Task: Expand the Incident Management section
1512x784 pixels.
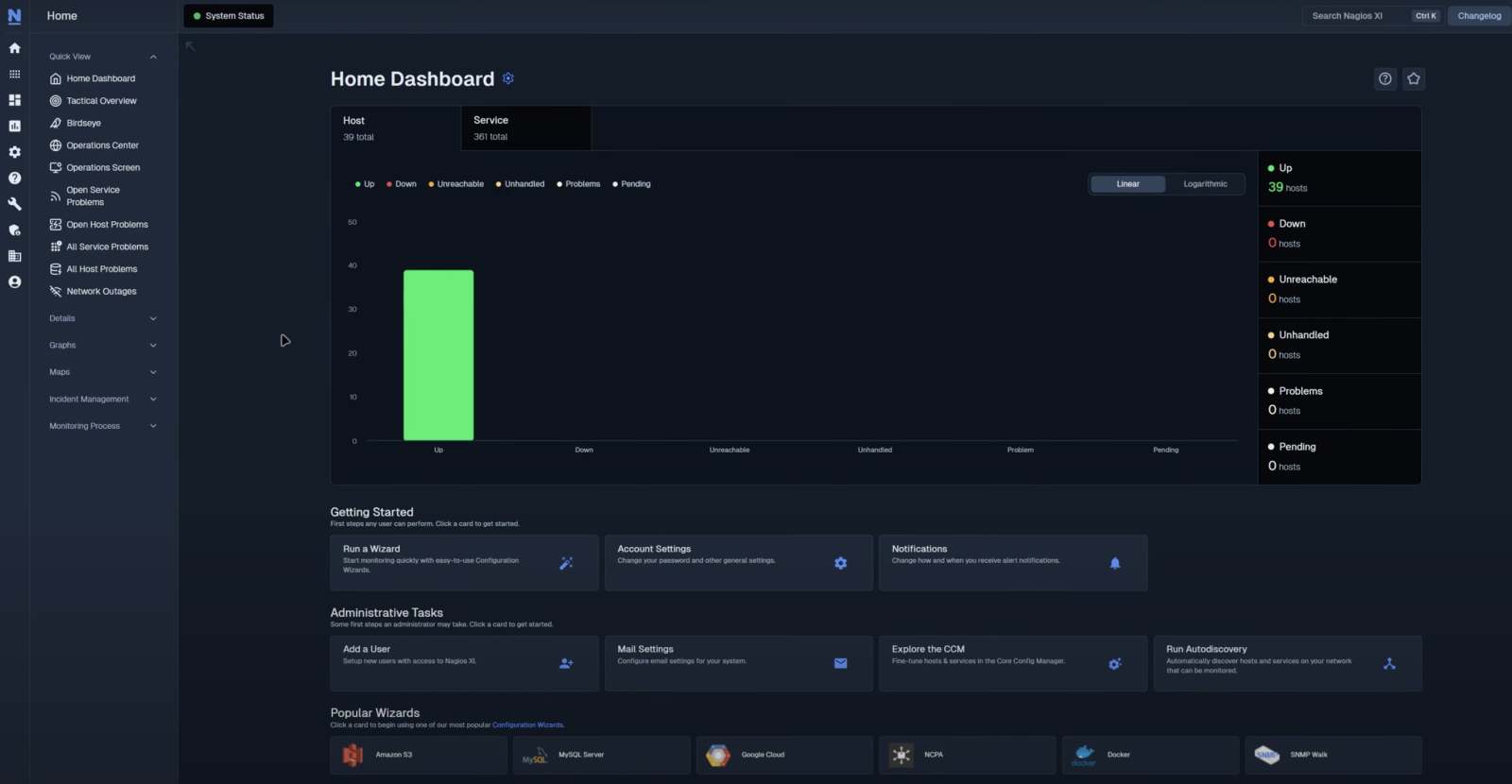Action: tap(103, 399)
